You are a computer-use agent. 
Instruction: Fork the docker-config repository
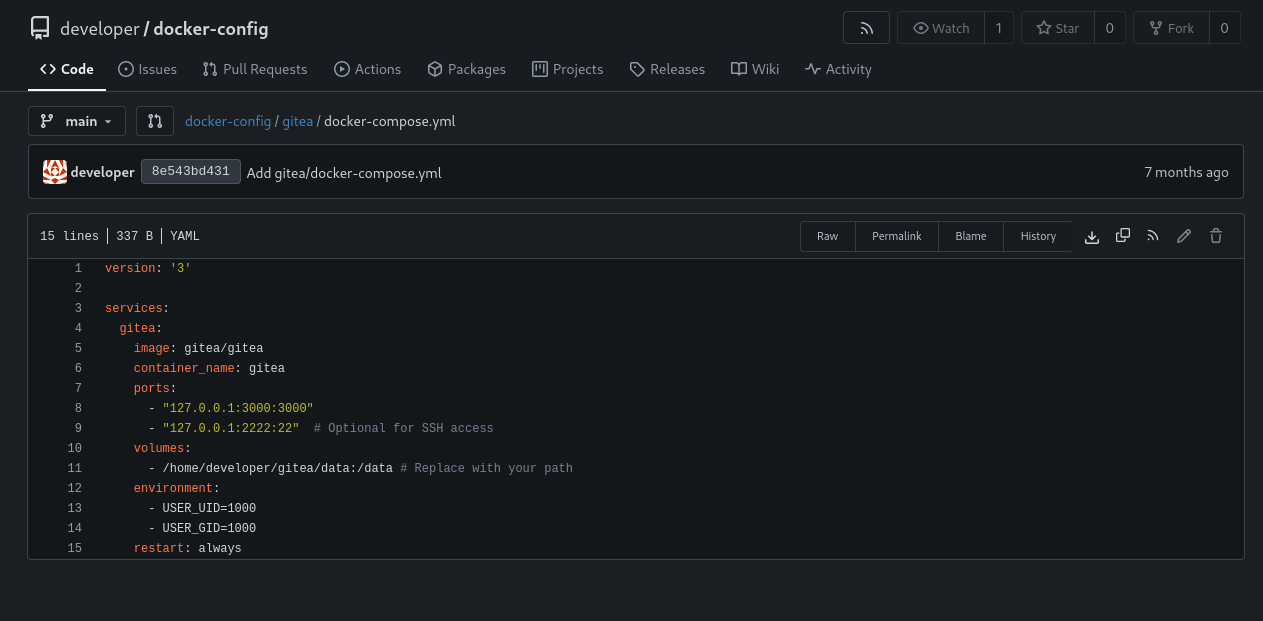coord(1171,28)
